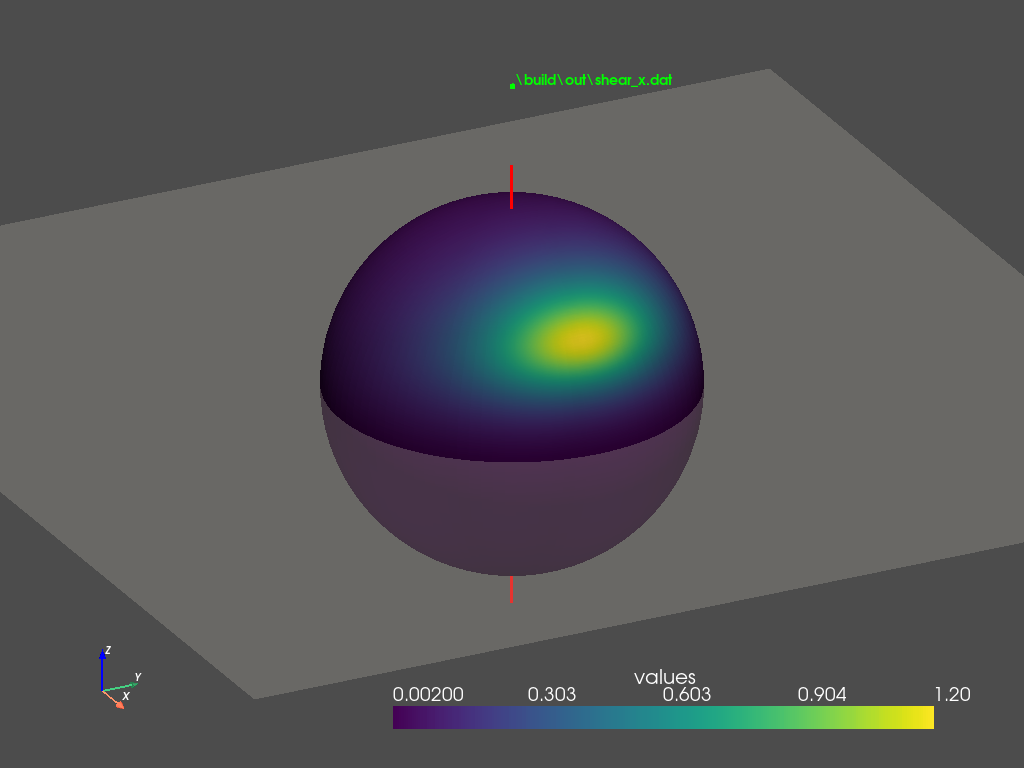This screenshot has height=768, width=1024.
Task: Click the 'values' scalar bar title
Action: 664,677
